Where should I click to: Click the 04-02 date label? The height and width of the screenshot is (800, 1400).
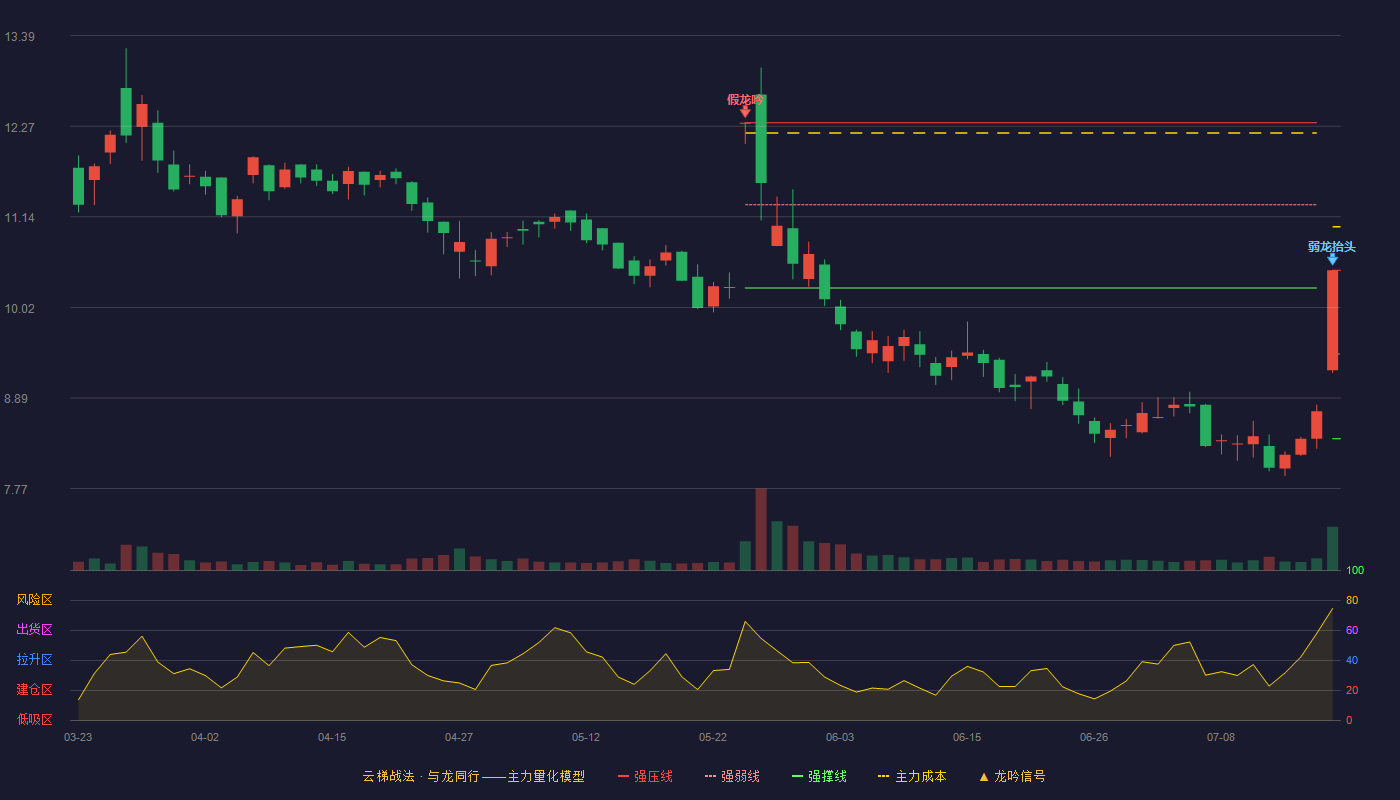pyautogui.click(x=205, y=737)
